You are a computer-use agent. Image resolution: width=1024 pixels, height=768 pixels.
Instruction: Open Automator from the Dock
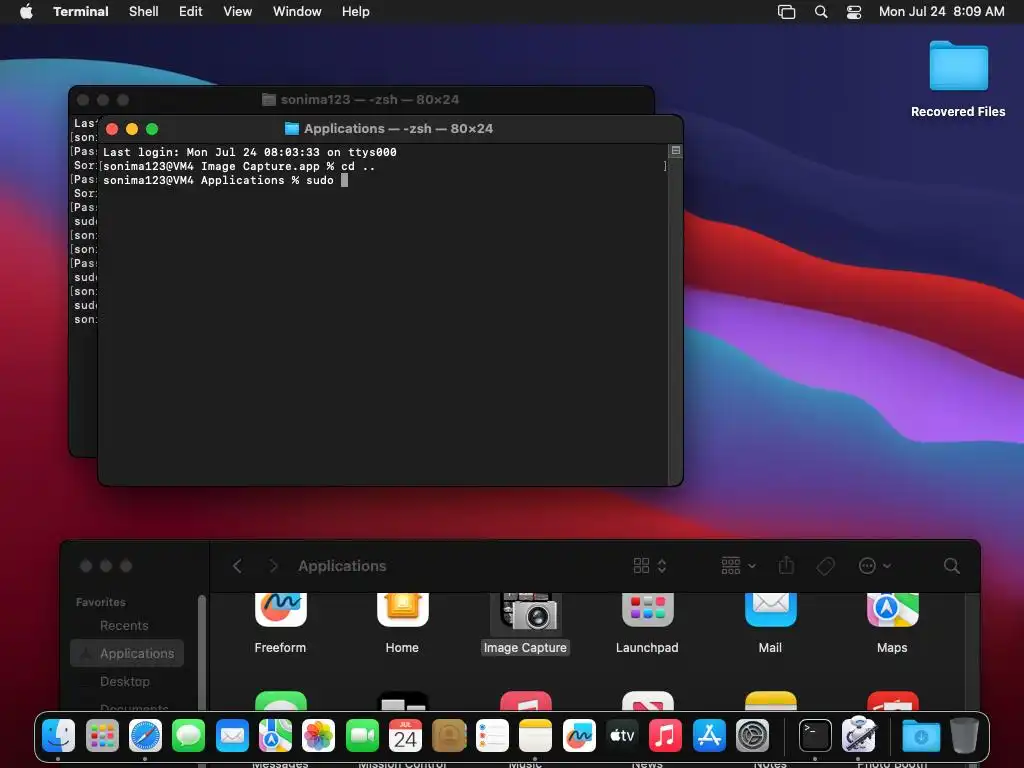pyautogui.click(x=859, y=735)
